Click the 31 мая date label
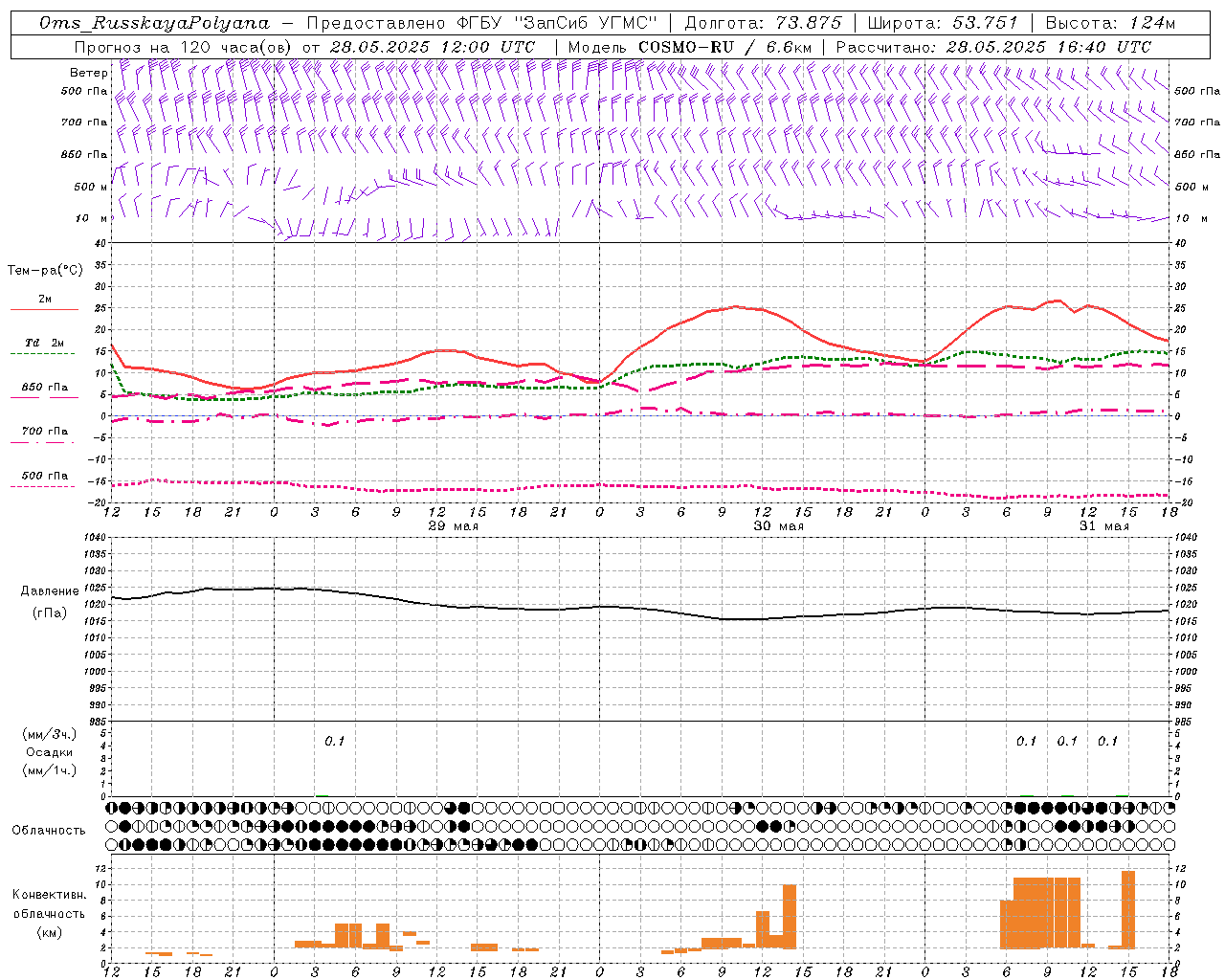 pos(1104,526)
